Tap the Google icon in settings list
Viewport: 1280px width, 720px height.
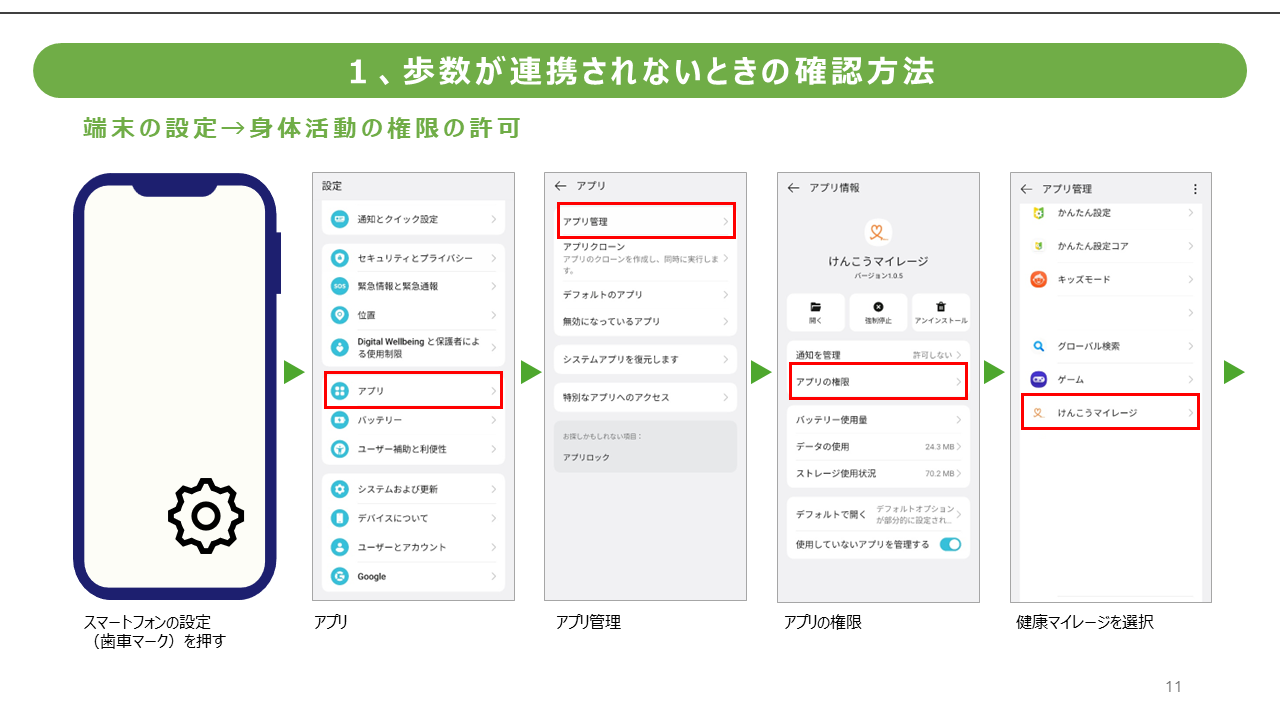point(340,576)
